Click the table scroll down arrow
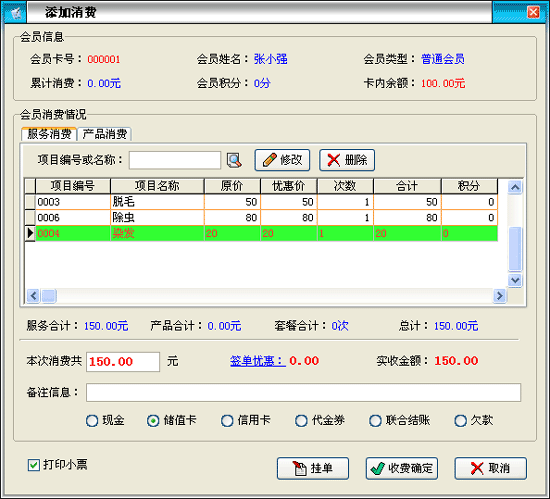The width and height of the screenshot is (550, 499). tap(515, 280)
